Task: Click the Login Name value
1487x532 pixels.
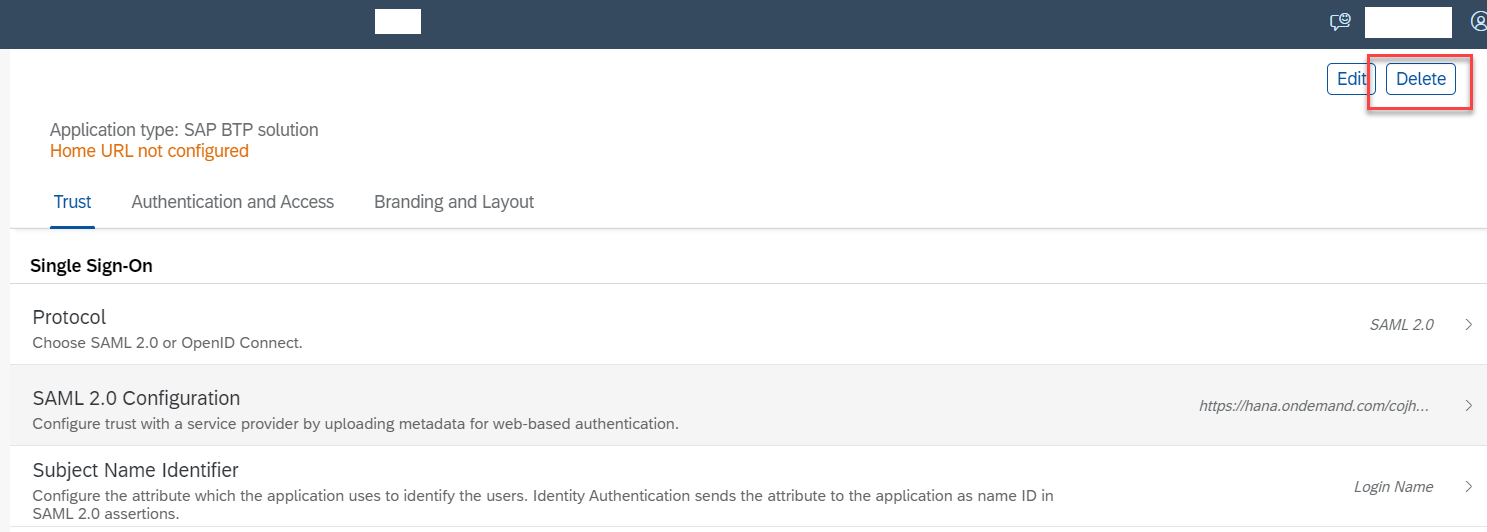Action: pos(1393,487)
